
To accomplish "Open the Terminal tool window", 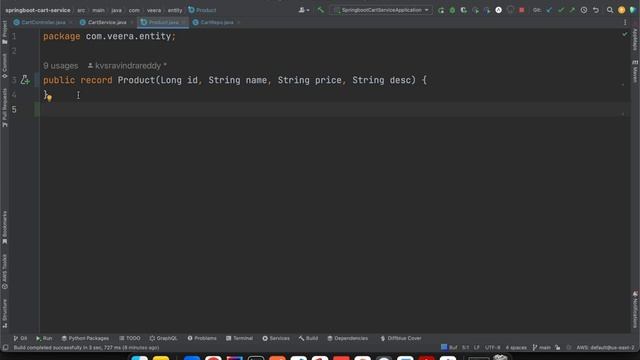I will pyautogui.click(x=239, y=338).
